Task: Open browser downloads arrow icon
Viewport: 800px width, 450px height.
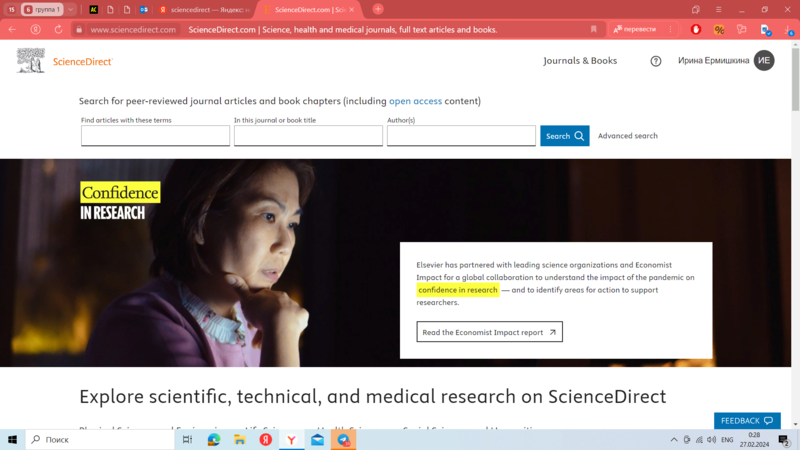Action: 788,30
